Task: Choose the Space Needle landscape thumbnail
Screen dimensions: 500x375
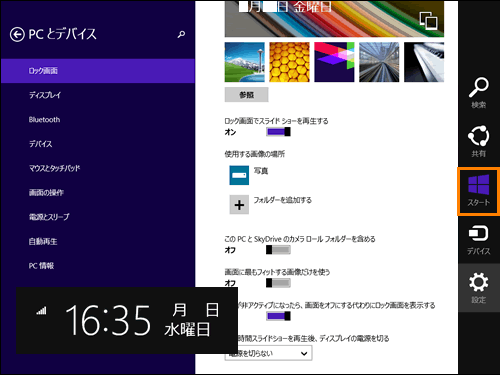Action: pyautogui.click(x=245, y=62)
